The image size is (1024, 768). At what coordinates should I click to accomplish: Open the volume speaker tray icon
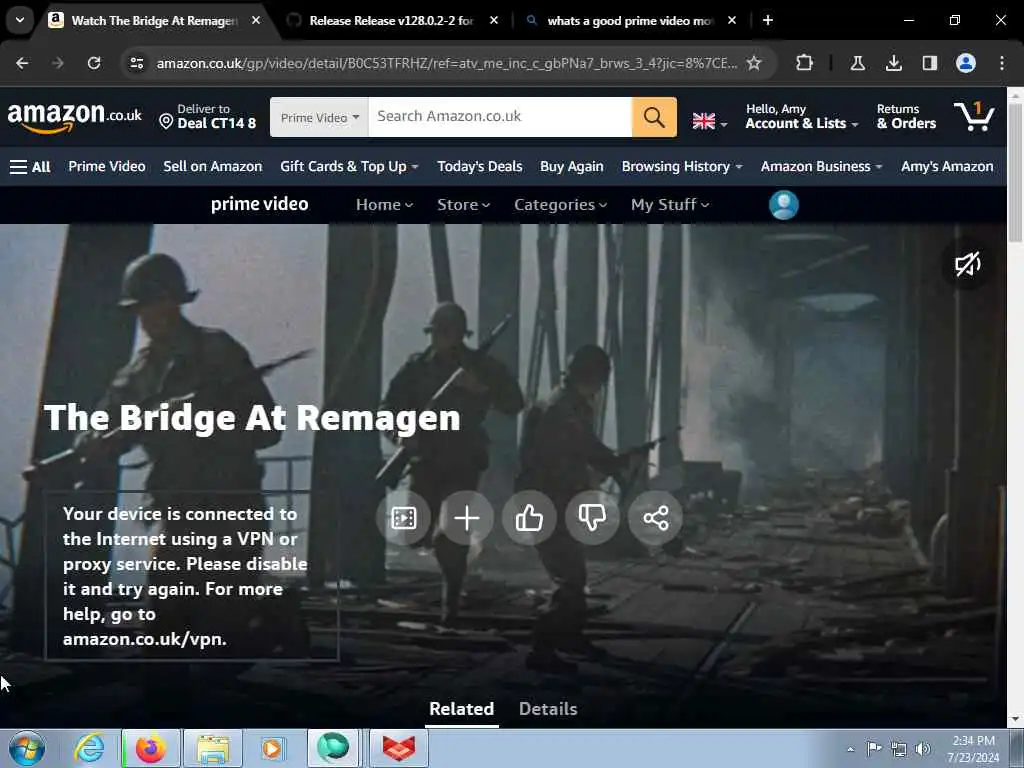[923, 749]
